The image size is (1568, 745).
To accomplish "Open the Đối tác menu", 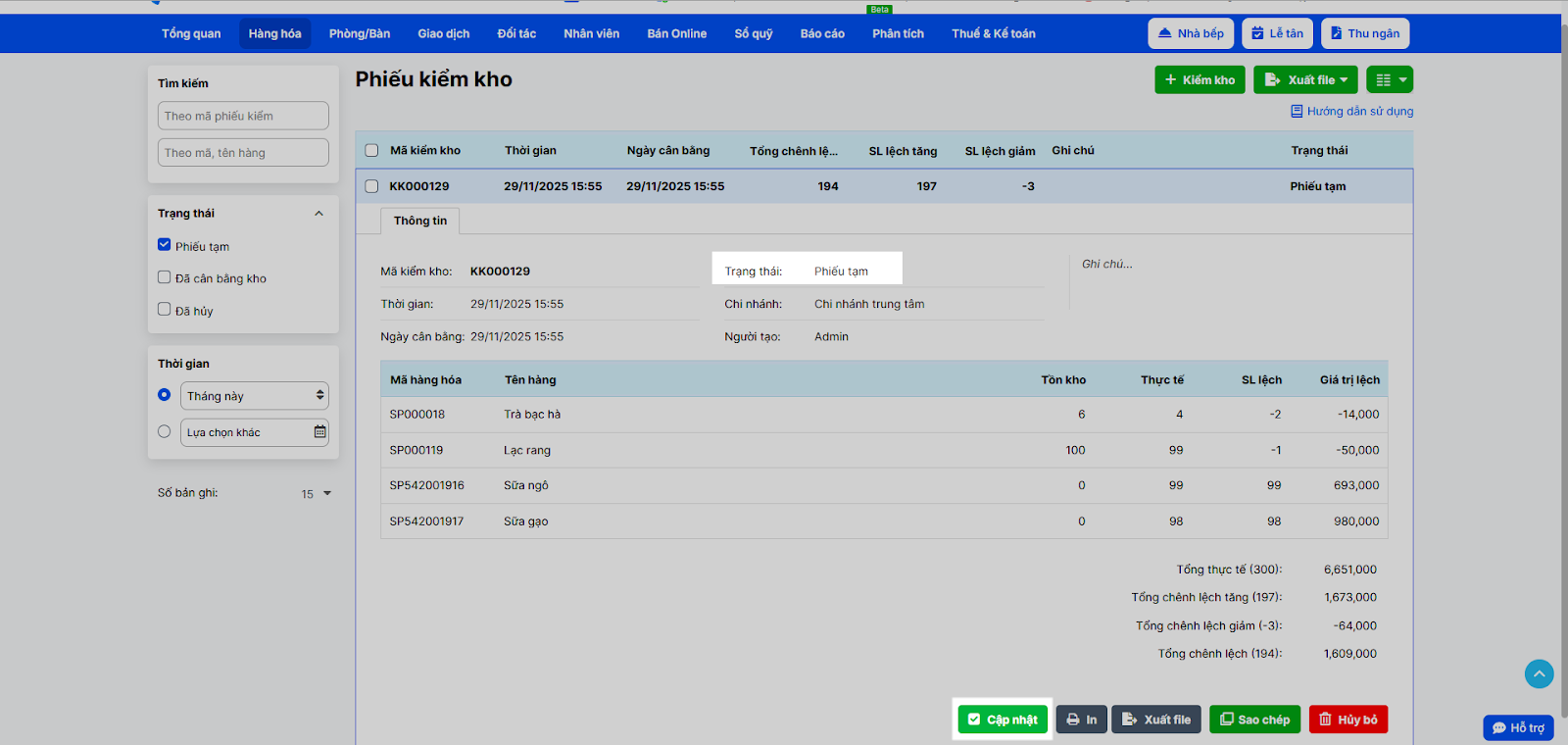I will (x=516, y=33).
